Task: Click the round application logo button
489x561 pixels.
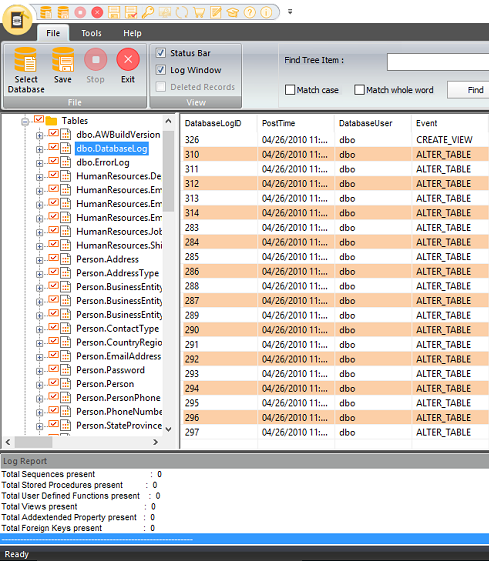Action: (x=17, y=20)
